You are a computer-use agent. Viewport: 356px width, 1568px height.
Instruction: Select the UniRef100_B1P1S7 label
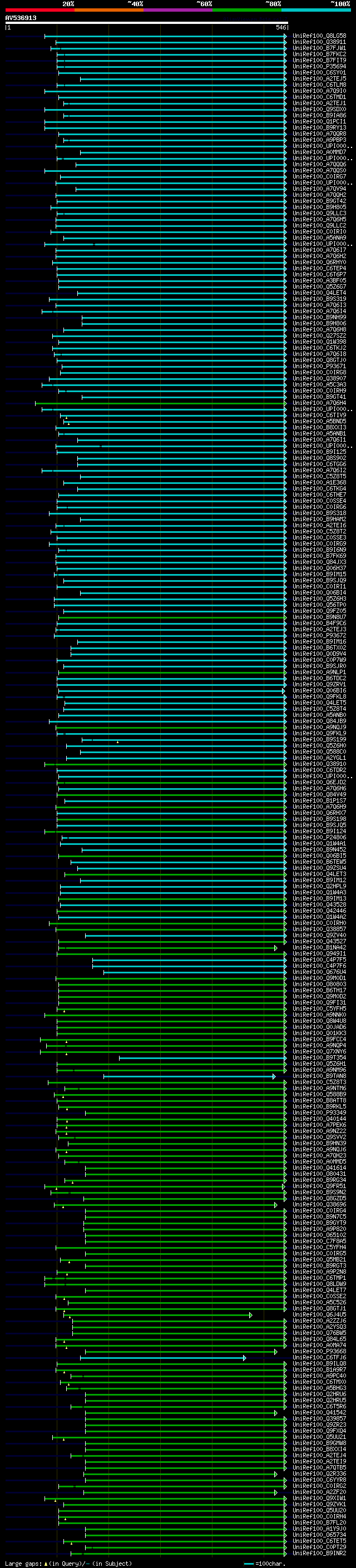point(319,801)
